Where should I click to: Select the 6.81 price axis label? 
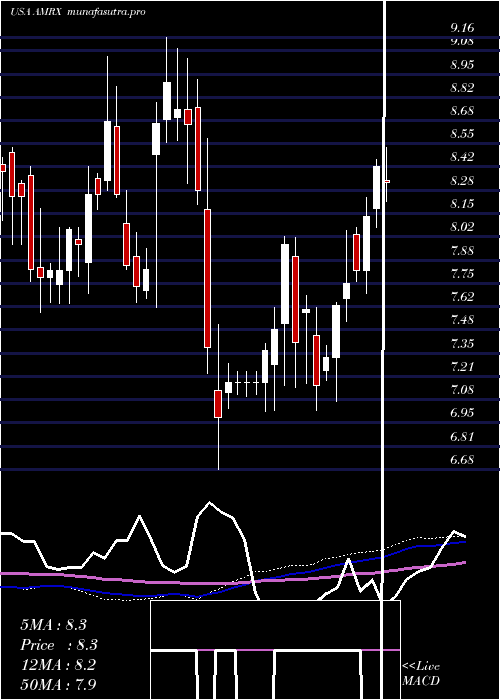[x=462, y=437]
